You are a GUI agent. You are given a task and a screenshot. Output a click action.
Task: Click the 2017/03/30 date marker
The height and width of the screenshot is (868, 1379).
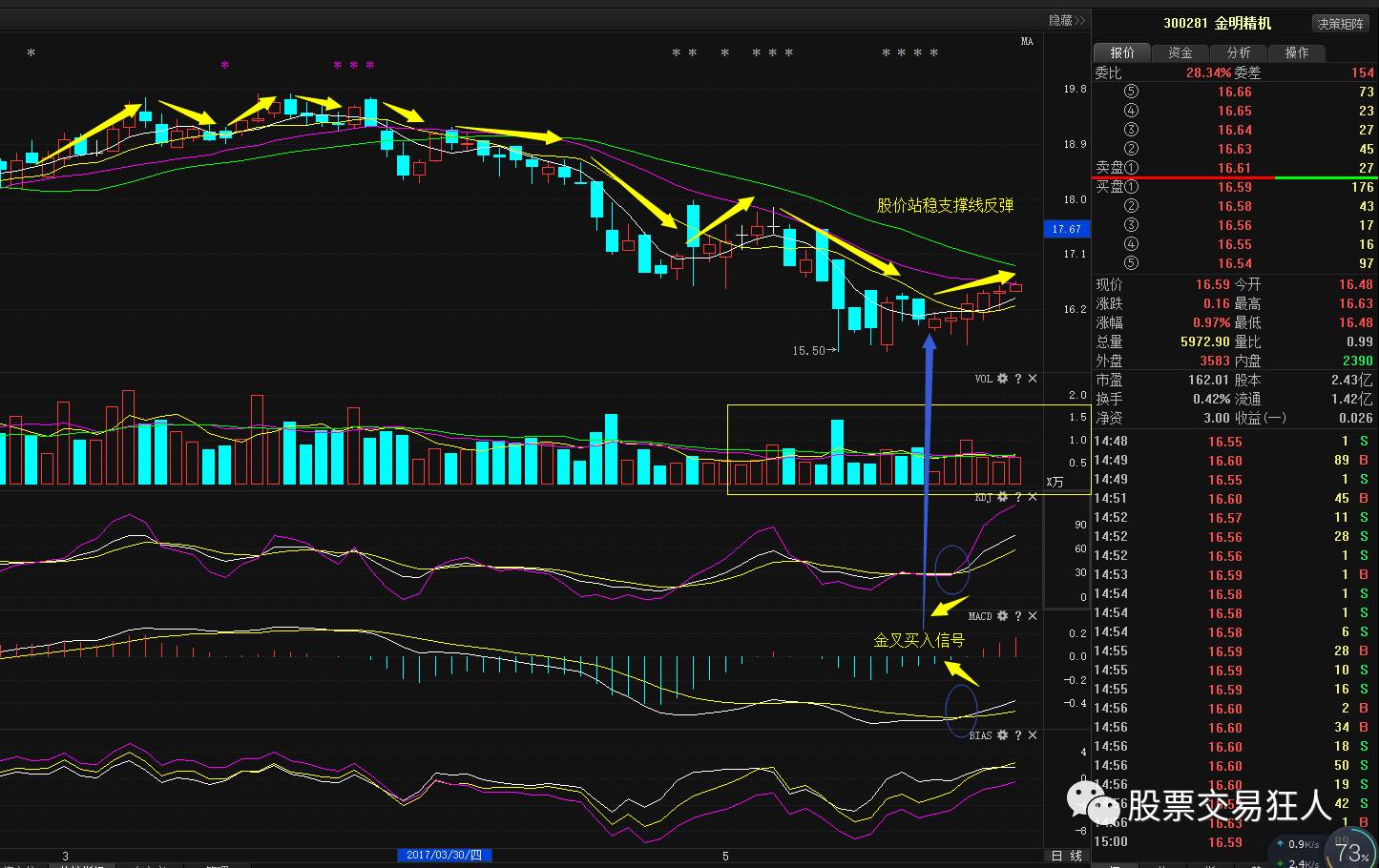click(444, 856)
